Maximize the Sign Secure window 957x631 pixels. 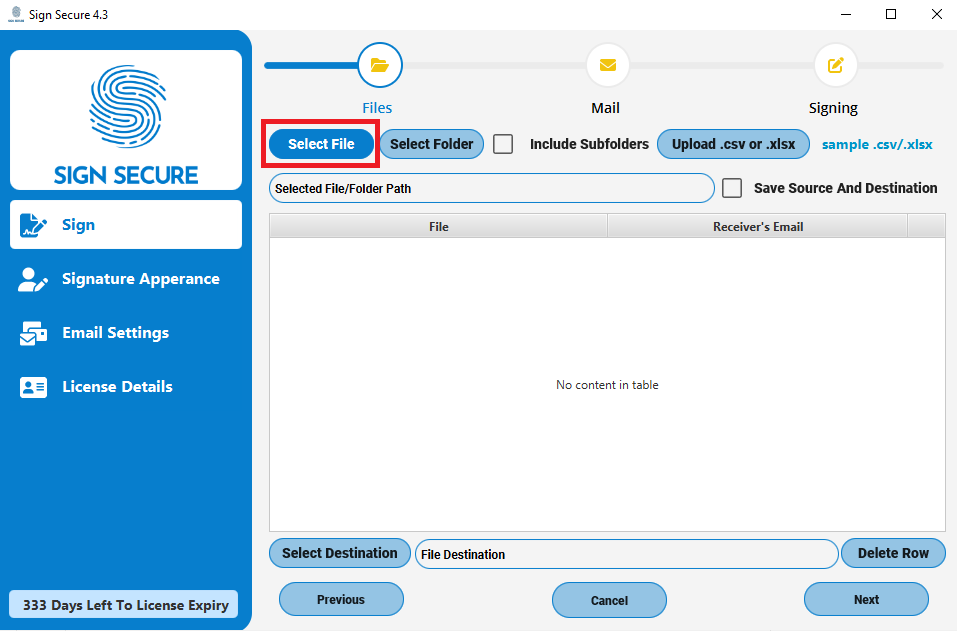click(891, 14)
